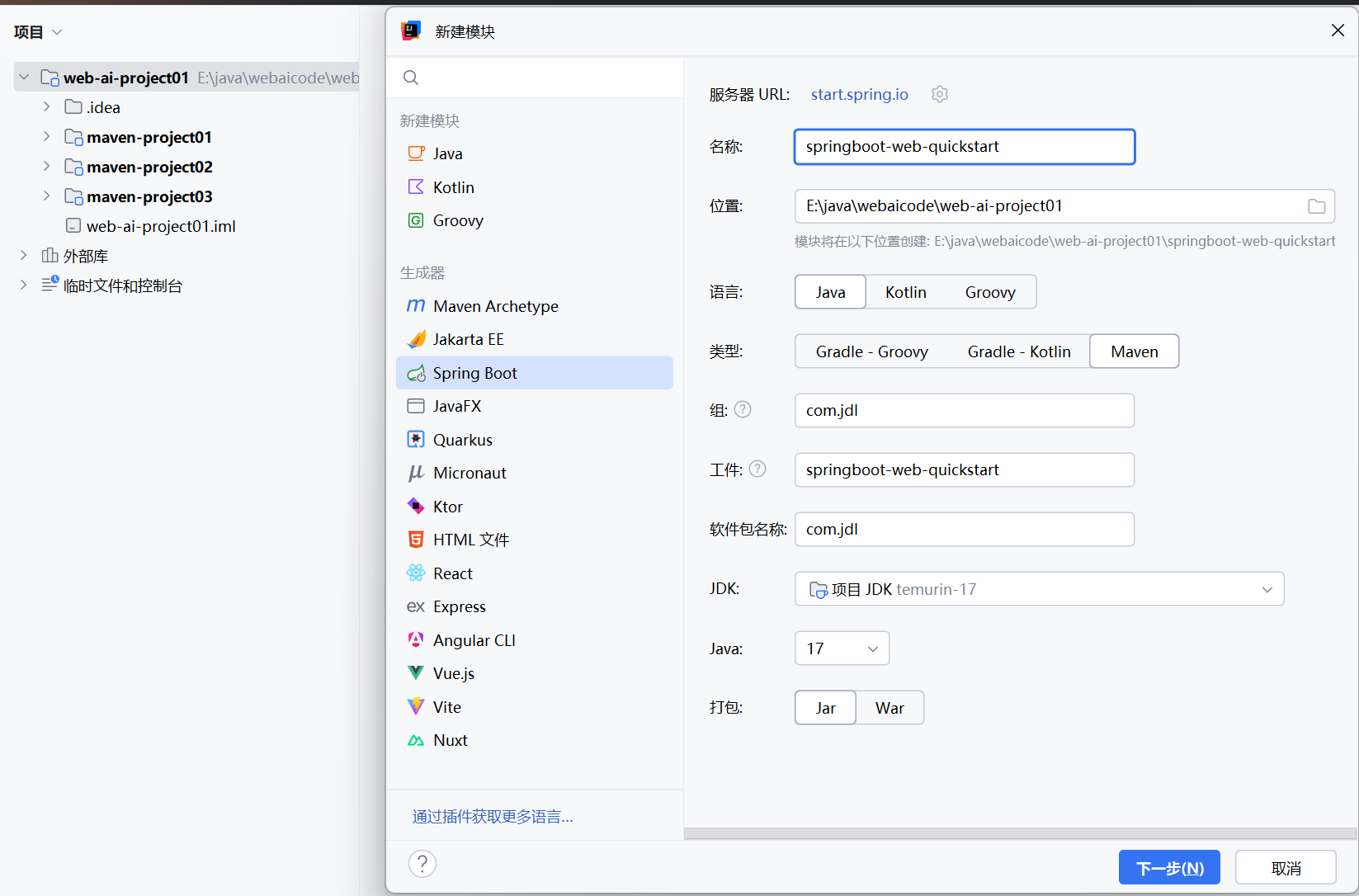Close the new module dialog

click(x=1338, y=31)
